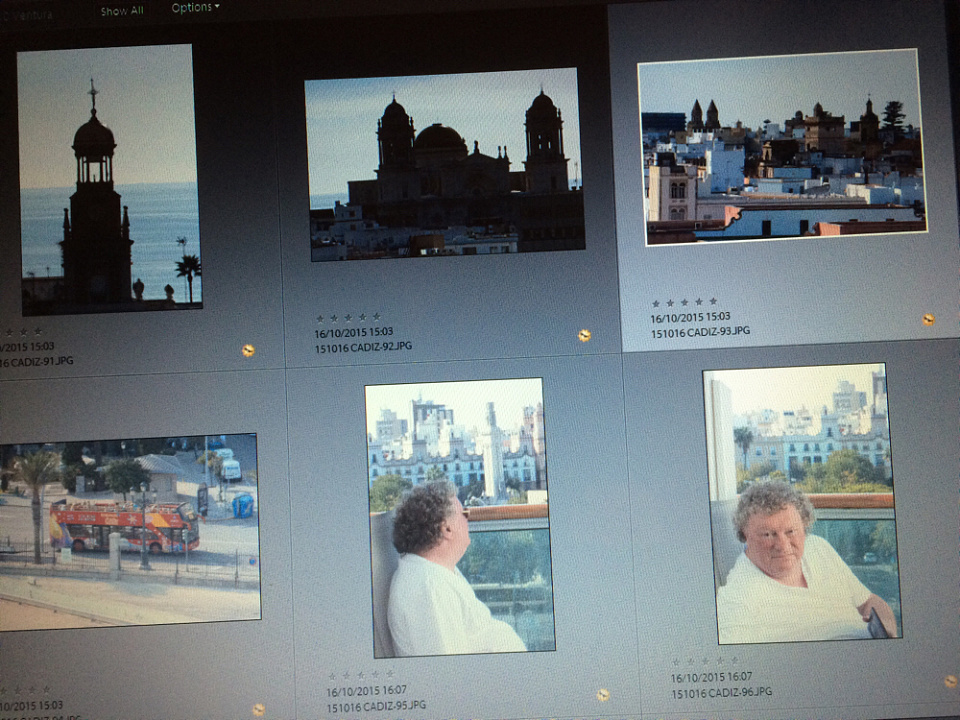Click the filename 151016 CADIZ-96.JPG
960x720 pixels.
(722, 692)
